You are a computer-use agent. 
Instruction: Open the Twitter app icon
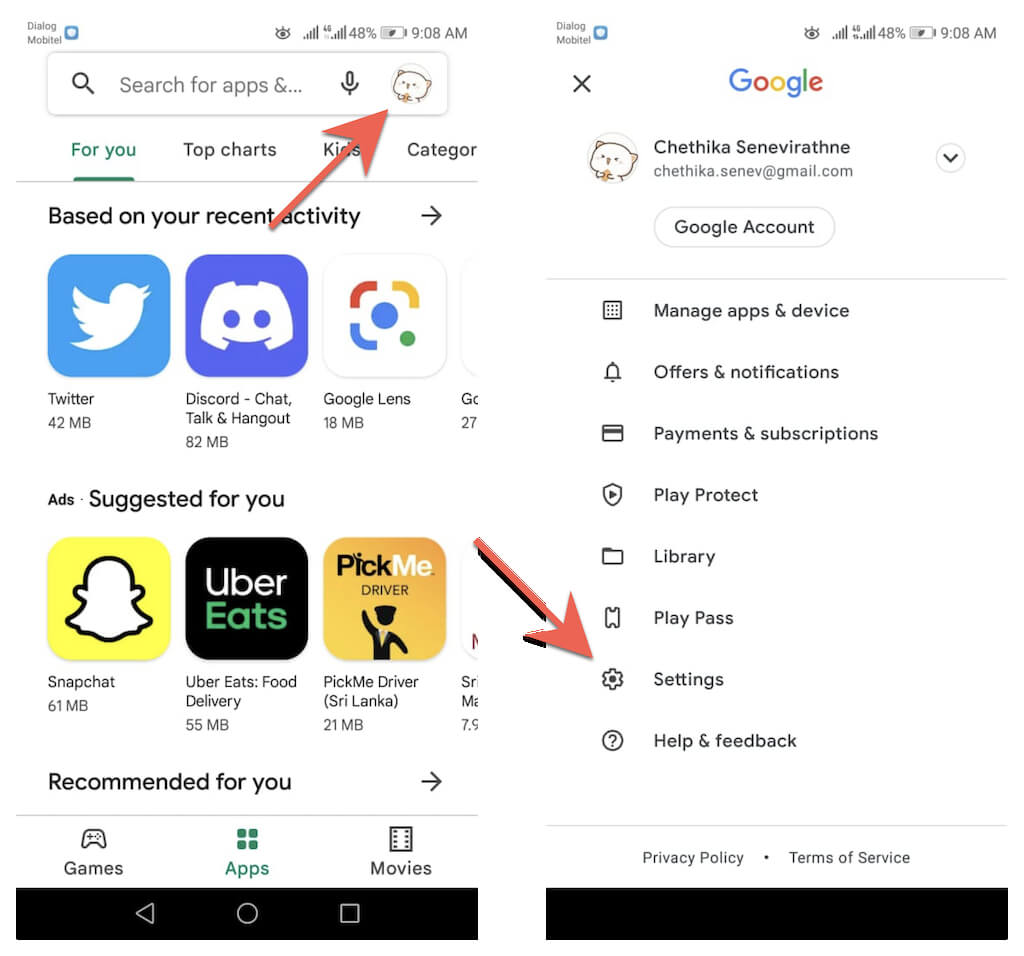109,315
